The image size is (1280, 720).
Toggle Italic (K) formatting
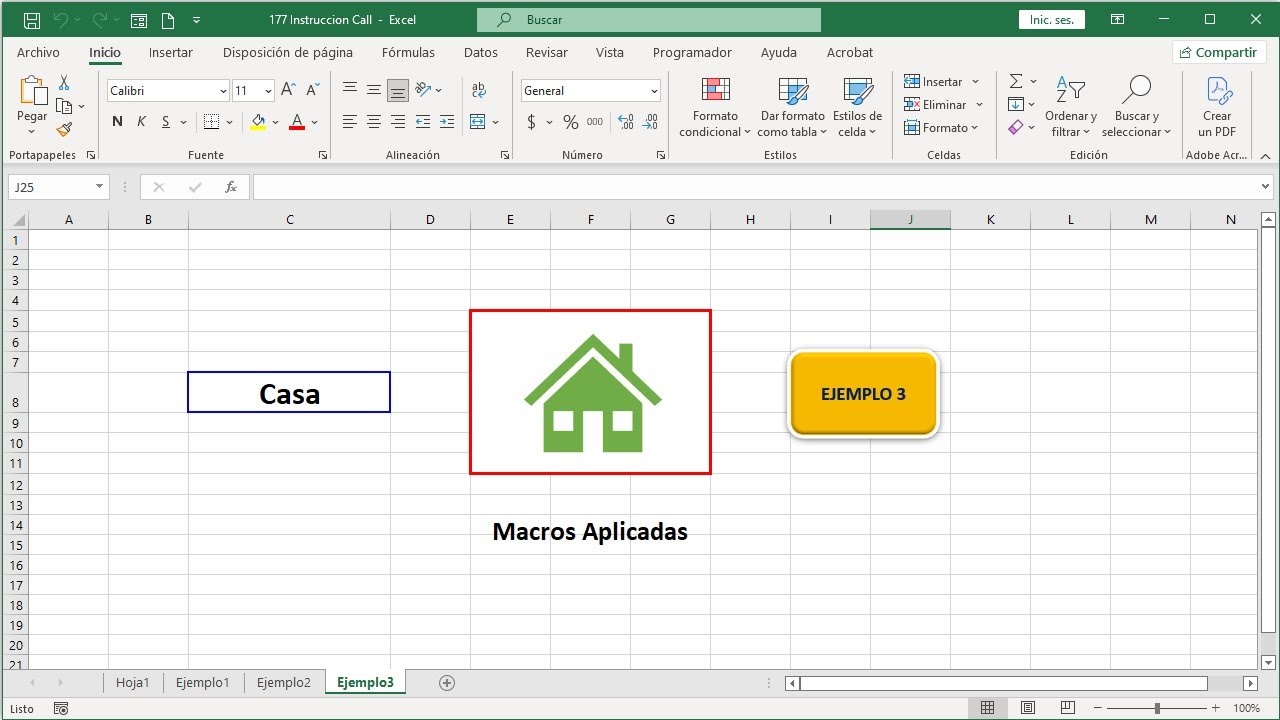pos(141,122)
